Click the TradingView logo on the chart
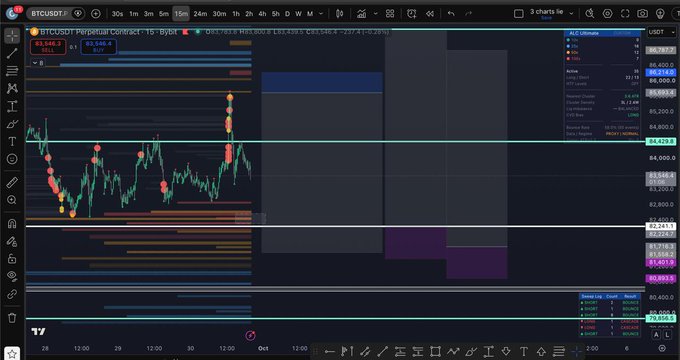Viewport: 680px width, 360px height. pyautogui.click(x=38, y=332)
